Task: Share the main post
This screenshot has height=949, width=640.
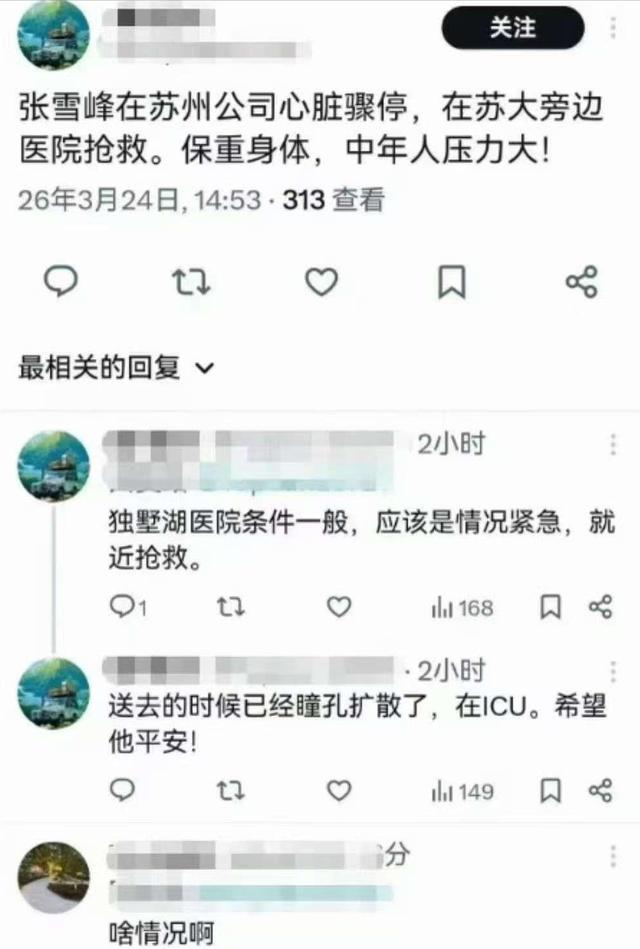Action: (582, 282)
